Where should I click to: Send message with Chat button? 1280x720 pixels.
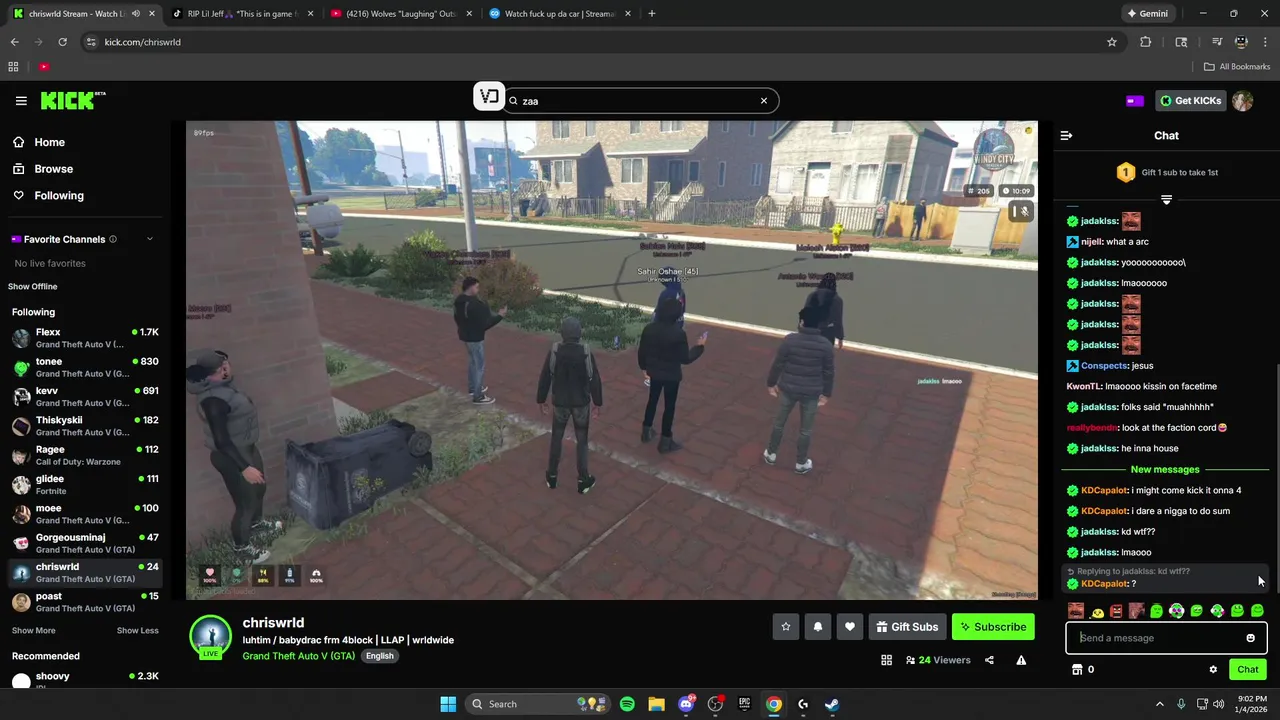[x=1248, y=670]
